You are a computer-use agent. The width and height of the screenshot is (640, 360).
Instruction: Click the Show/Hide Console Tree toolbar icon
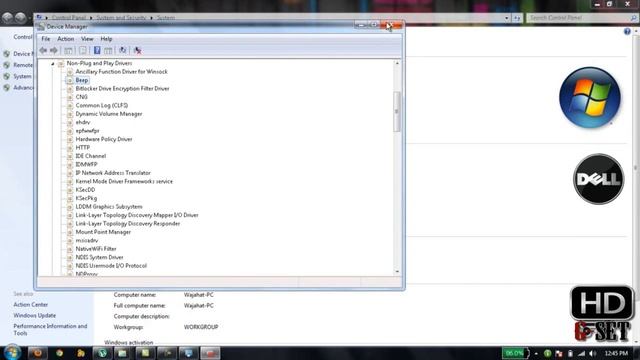(x=68, y=50)
